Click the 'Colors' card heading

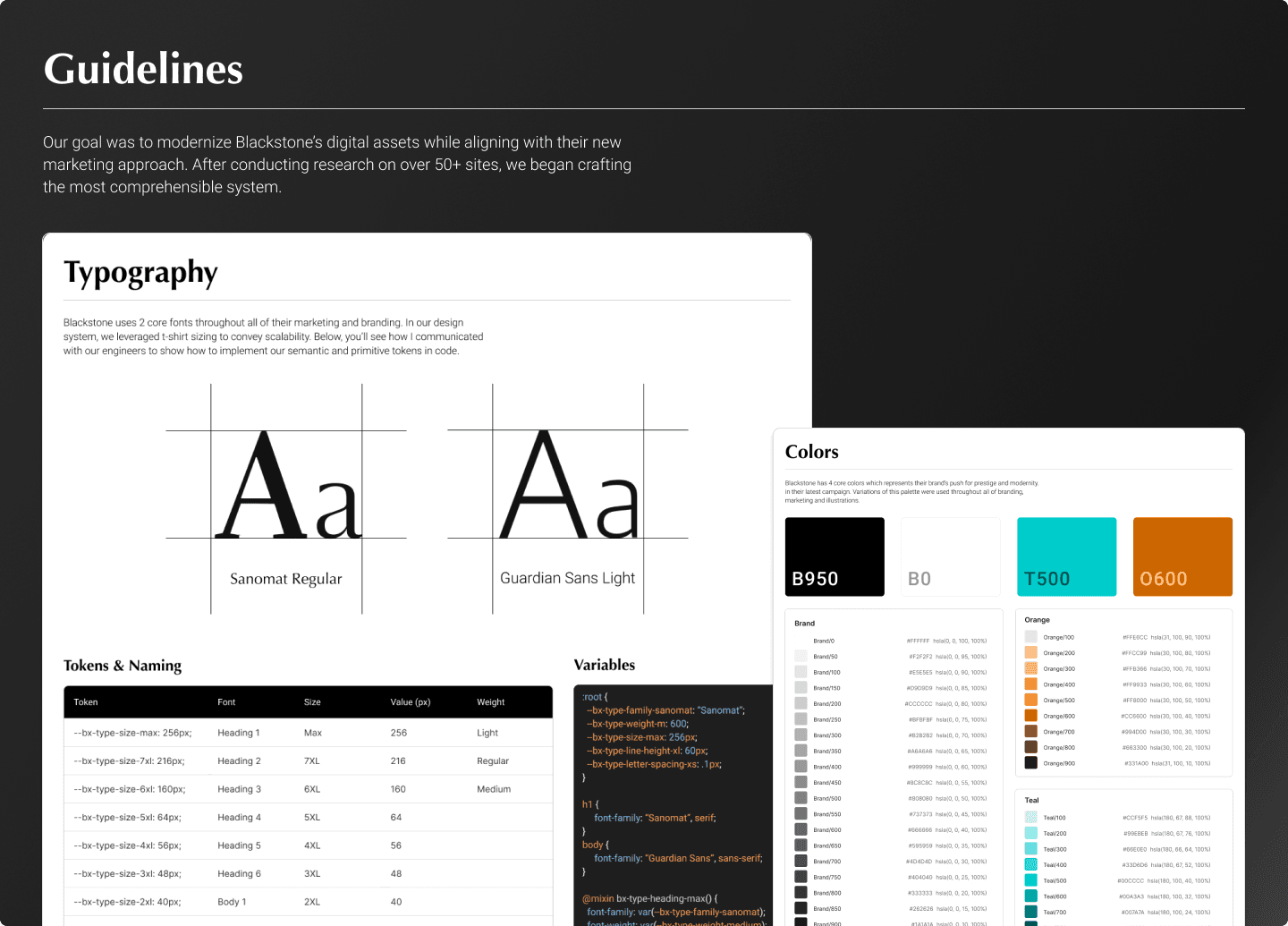tap(812, 452)
